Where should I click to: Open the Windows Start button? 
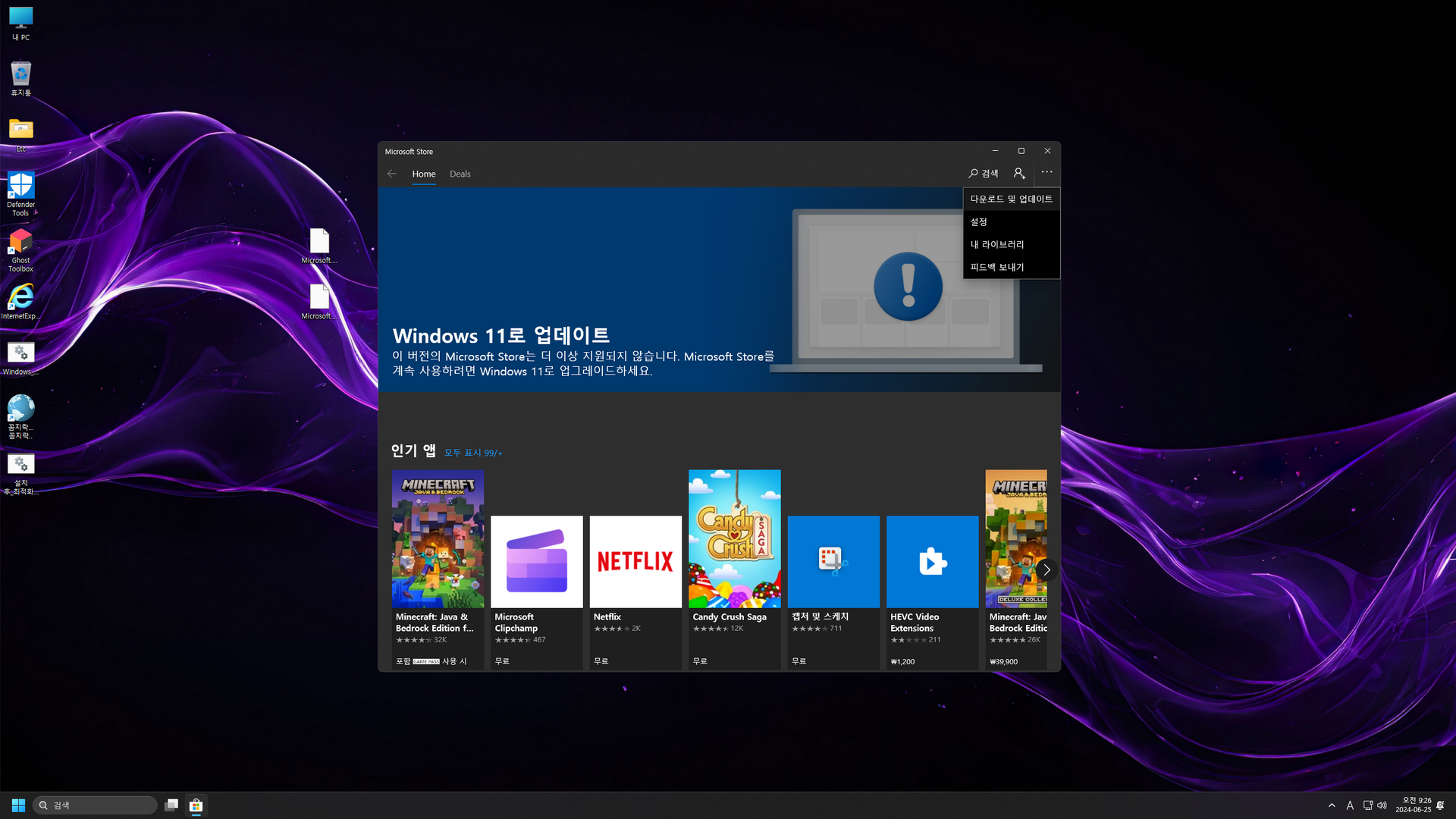click(x=18, y=805)
